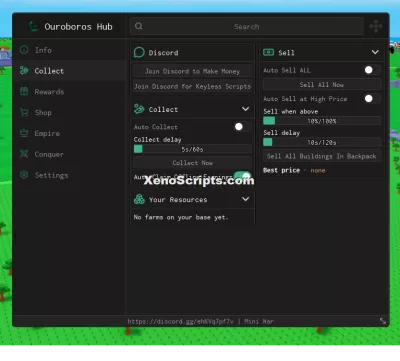This screenshot has height=361, width=400.
Task: Click Join Discord to Make Money
Action: point(192,71)
